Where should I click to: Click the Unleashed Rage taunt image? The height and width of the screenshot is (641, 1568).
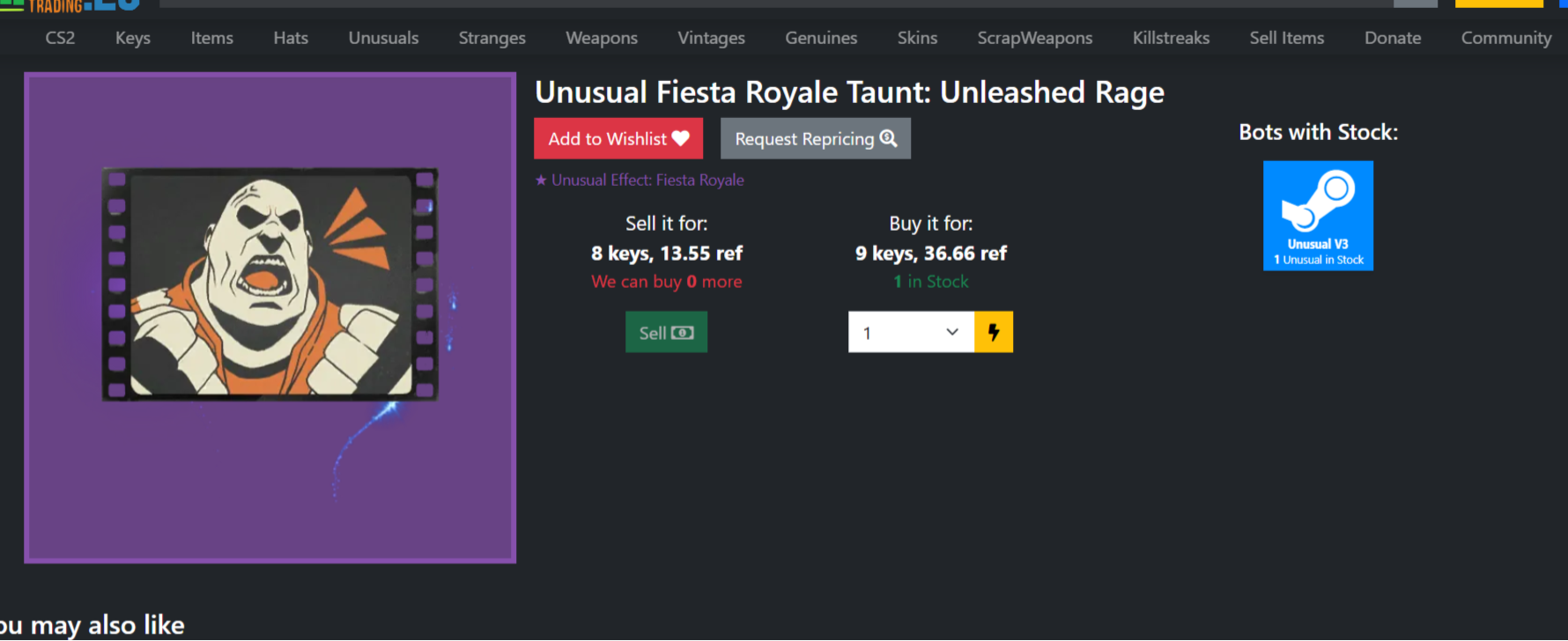click(270, 318)
